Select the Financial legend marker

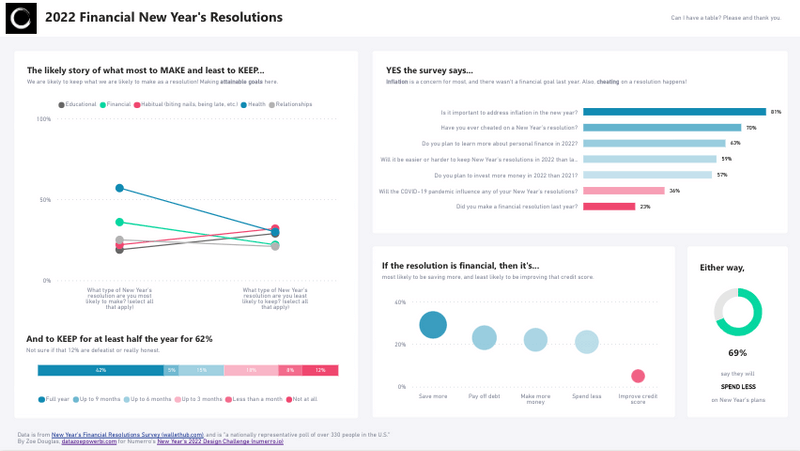(x=103, y=105)
